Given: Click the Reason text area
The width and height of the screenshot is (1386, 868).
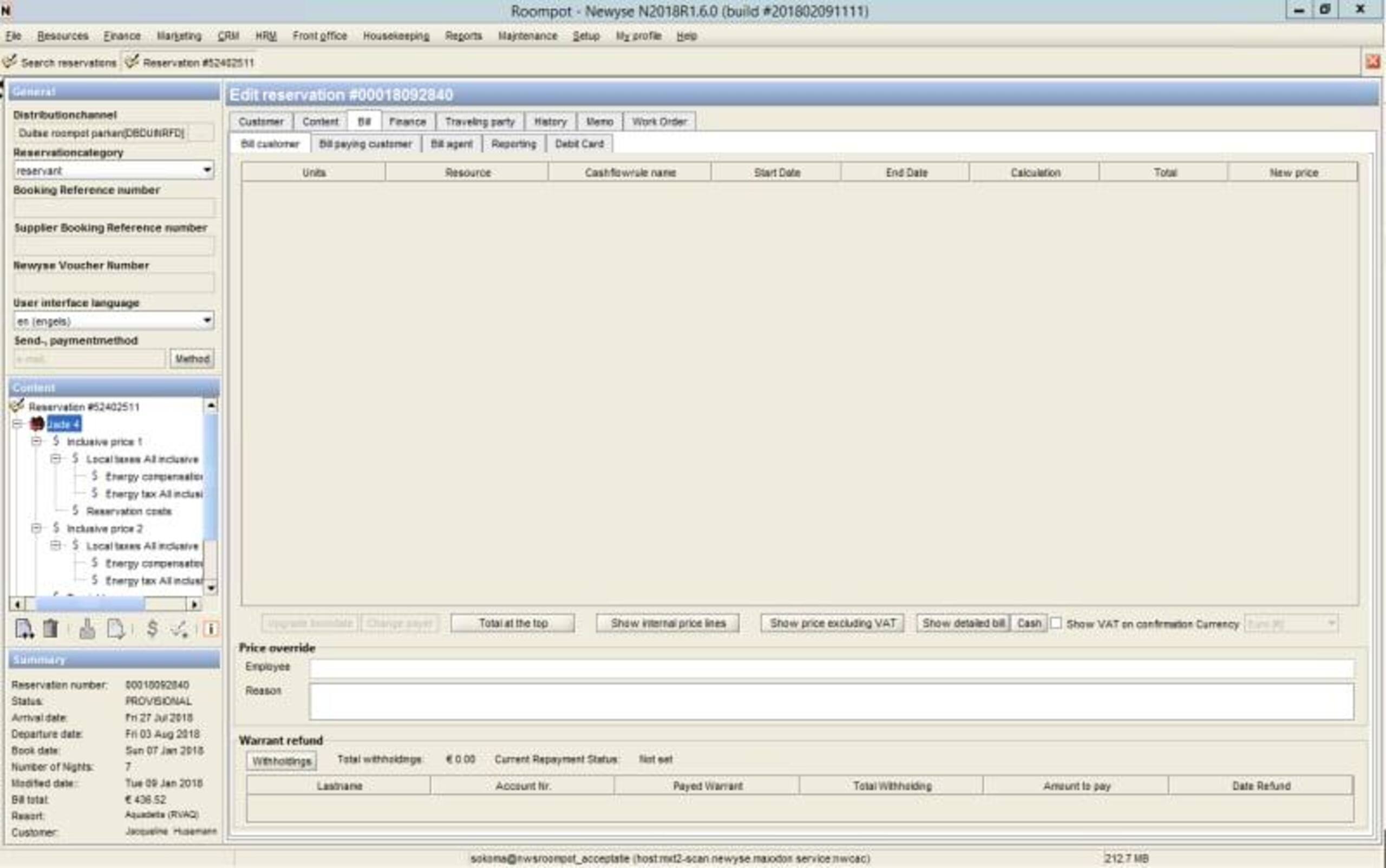Looking at the screenshot, I should 832,702.
